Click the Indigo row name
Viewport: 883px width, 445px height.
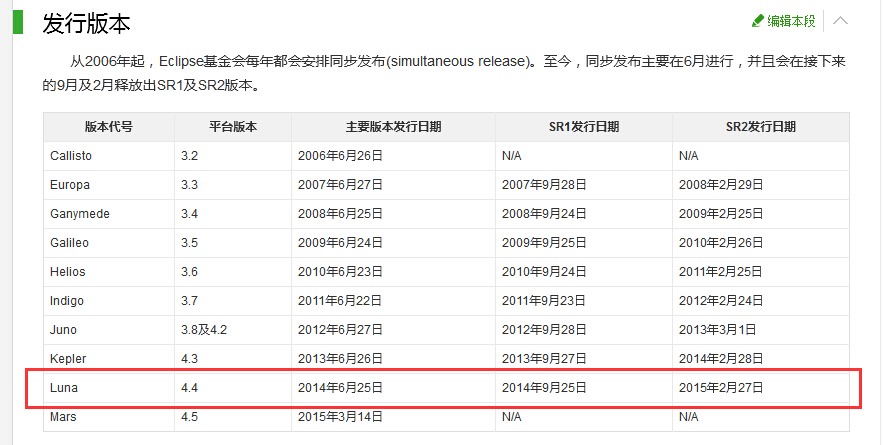(67, 301)
